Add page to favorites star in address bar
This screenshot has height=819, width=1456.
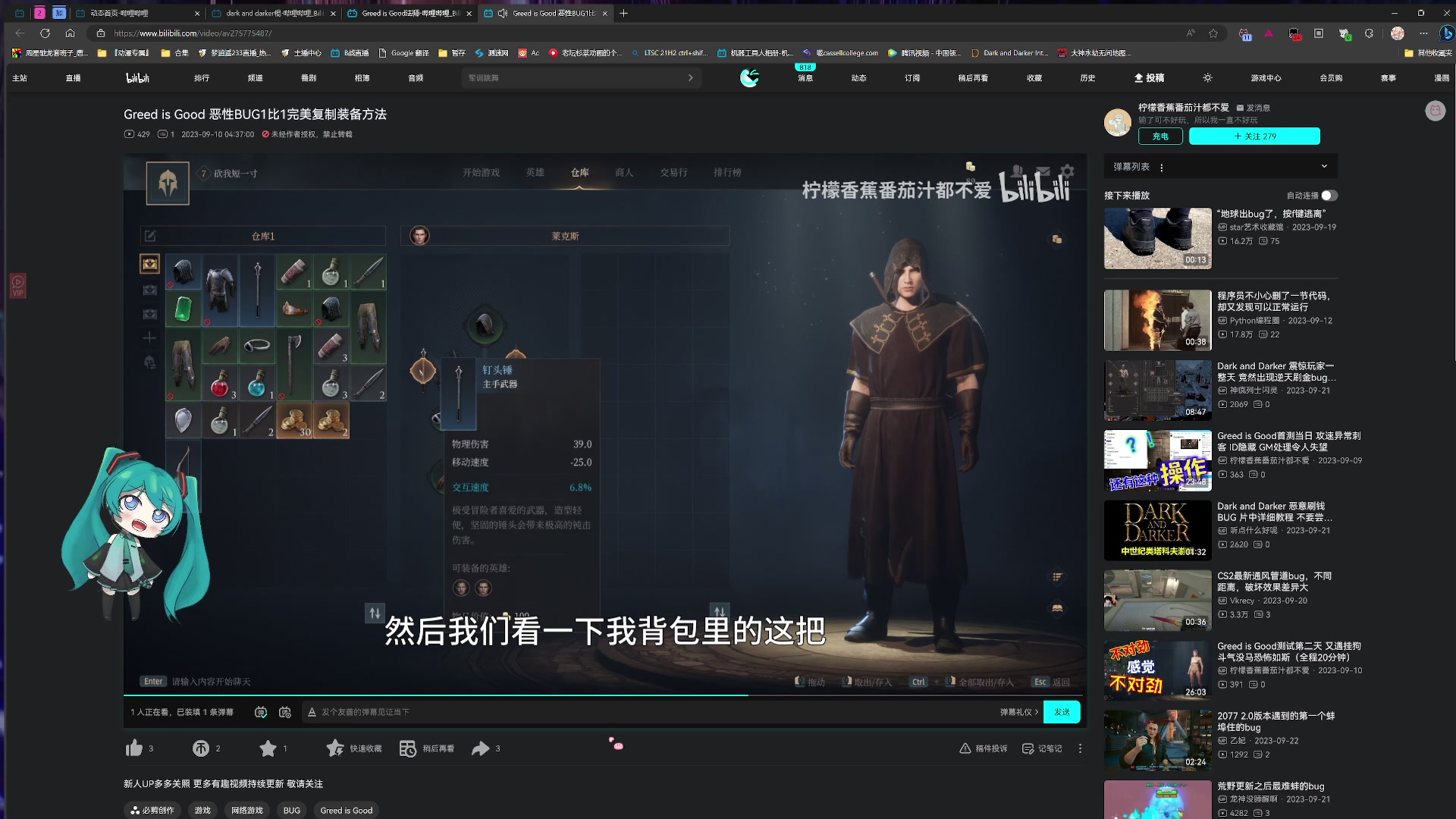(1213, 33)
